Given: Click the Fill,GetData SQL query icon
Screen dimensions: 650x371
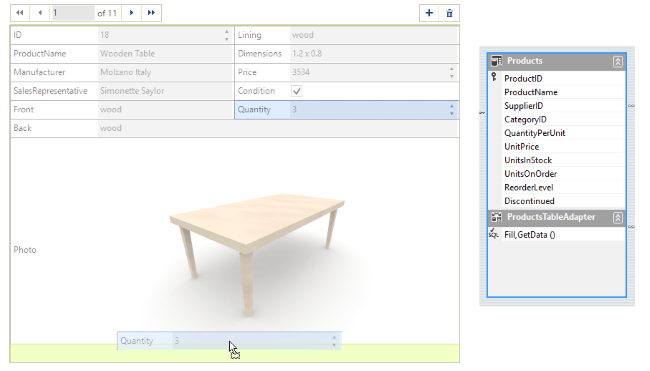Looking at the screenshot, I should point(493,234).
